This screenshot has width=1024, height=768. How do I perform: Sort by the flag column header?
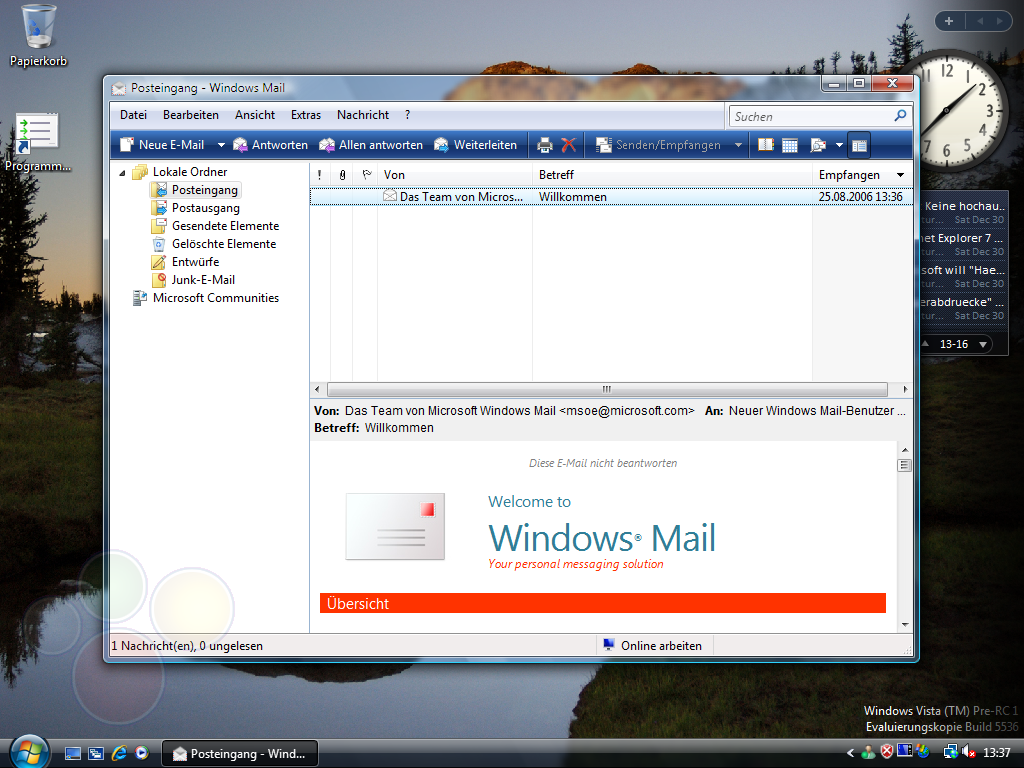pyautogui.click(x=366, y=175)
